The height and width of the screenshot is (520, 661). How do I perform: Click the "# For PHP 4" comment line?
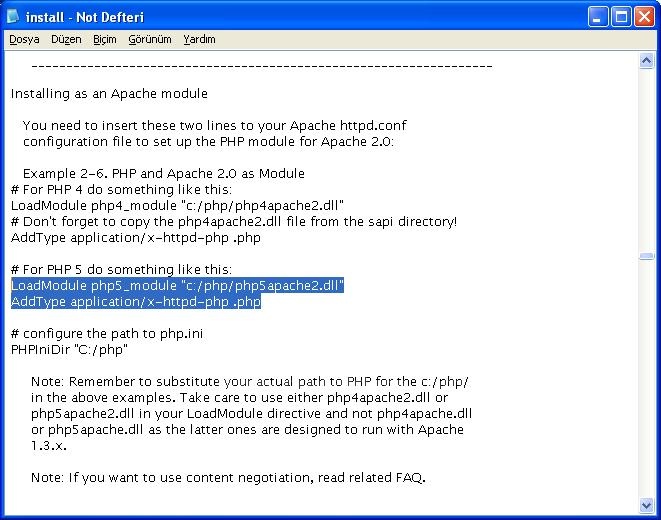[121, 190]
